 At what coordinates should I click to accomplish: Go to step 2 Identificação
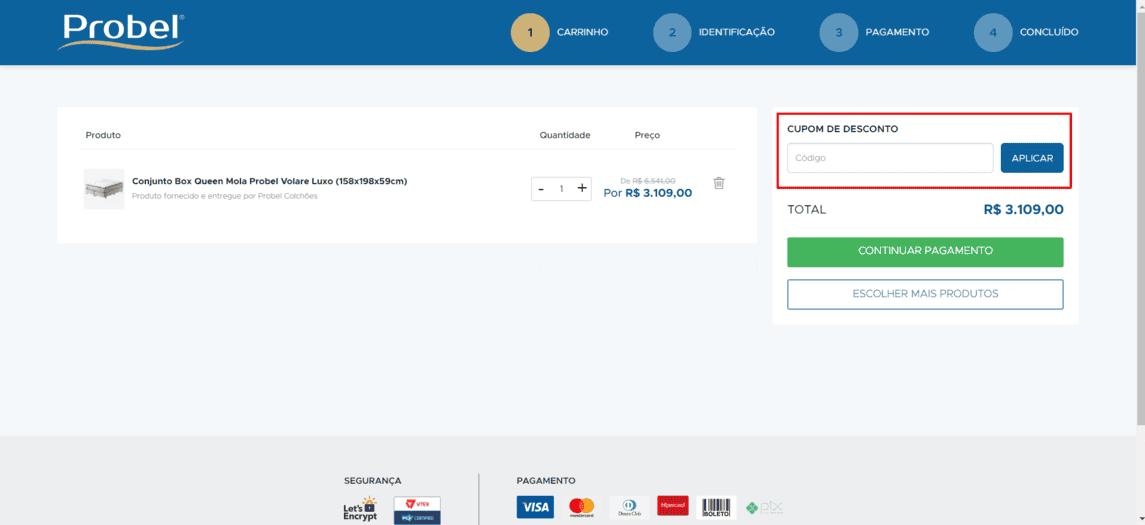(714, 33)
